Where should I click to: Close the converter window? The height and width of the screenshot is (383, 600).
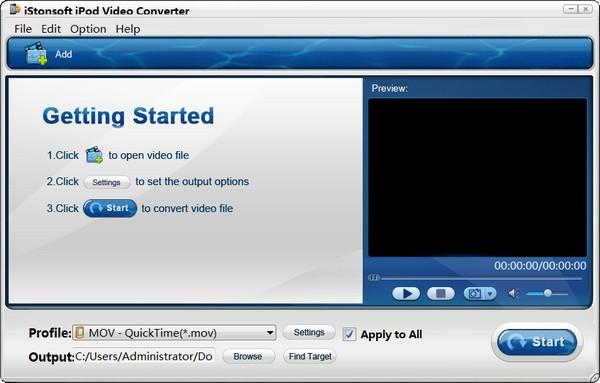point(585,9)
